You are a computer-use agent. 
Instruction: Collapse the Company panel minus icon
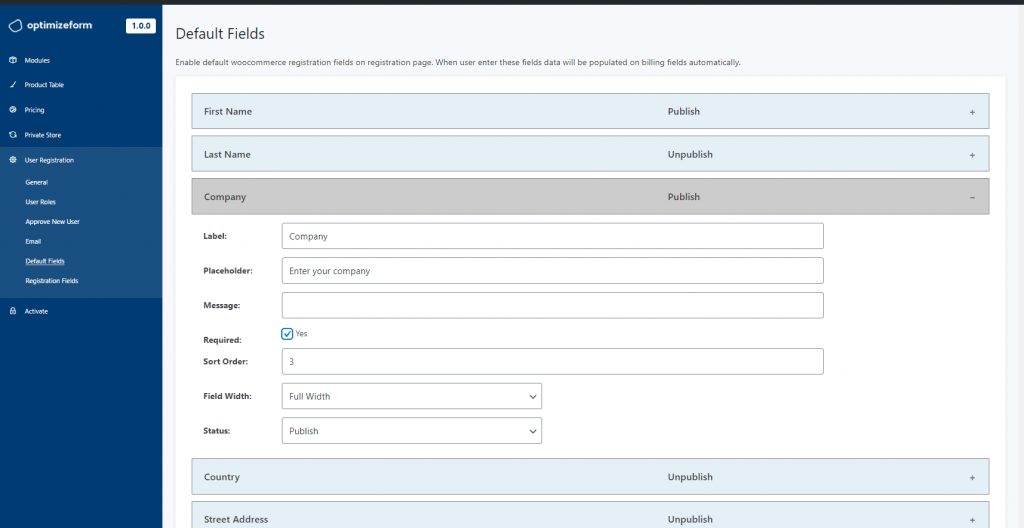pyautogui.click(x=972, y=197)
